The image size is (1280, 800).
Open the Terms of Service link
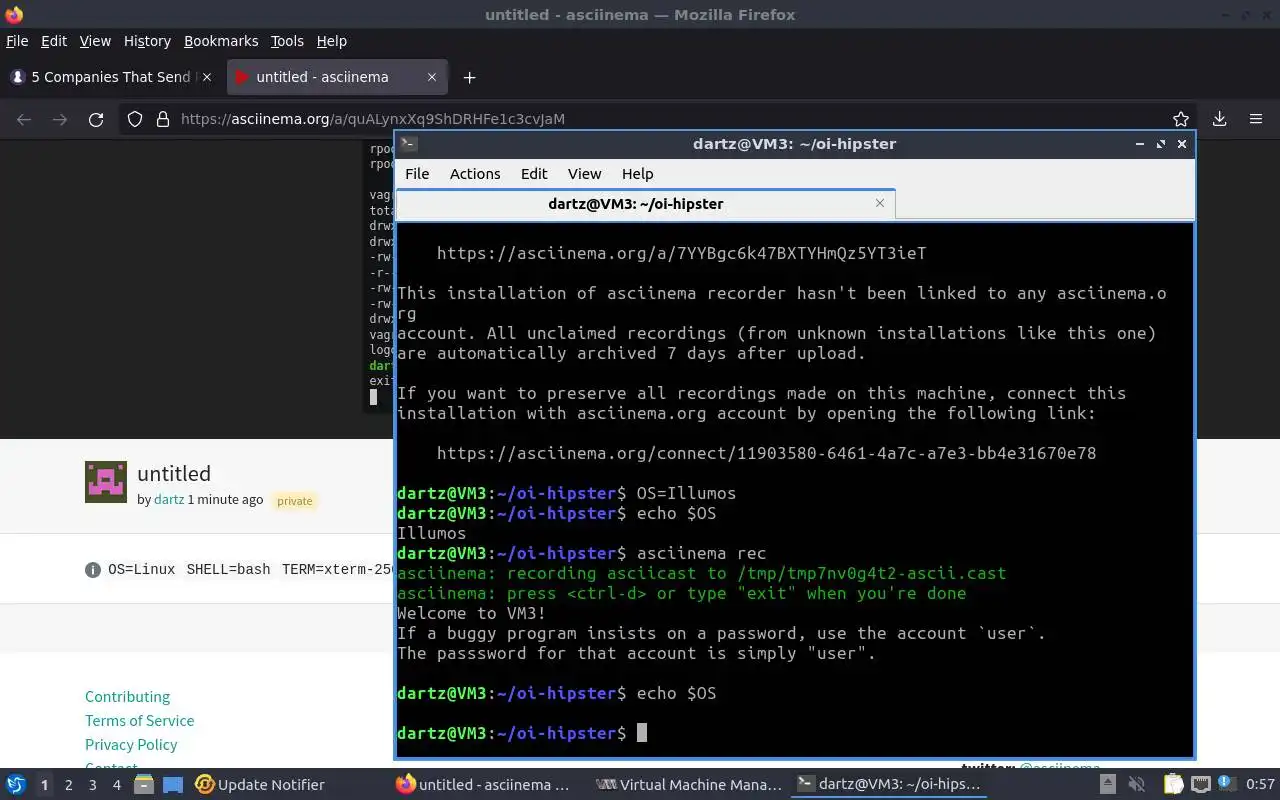point(139,721)
